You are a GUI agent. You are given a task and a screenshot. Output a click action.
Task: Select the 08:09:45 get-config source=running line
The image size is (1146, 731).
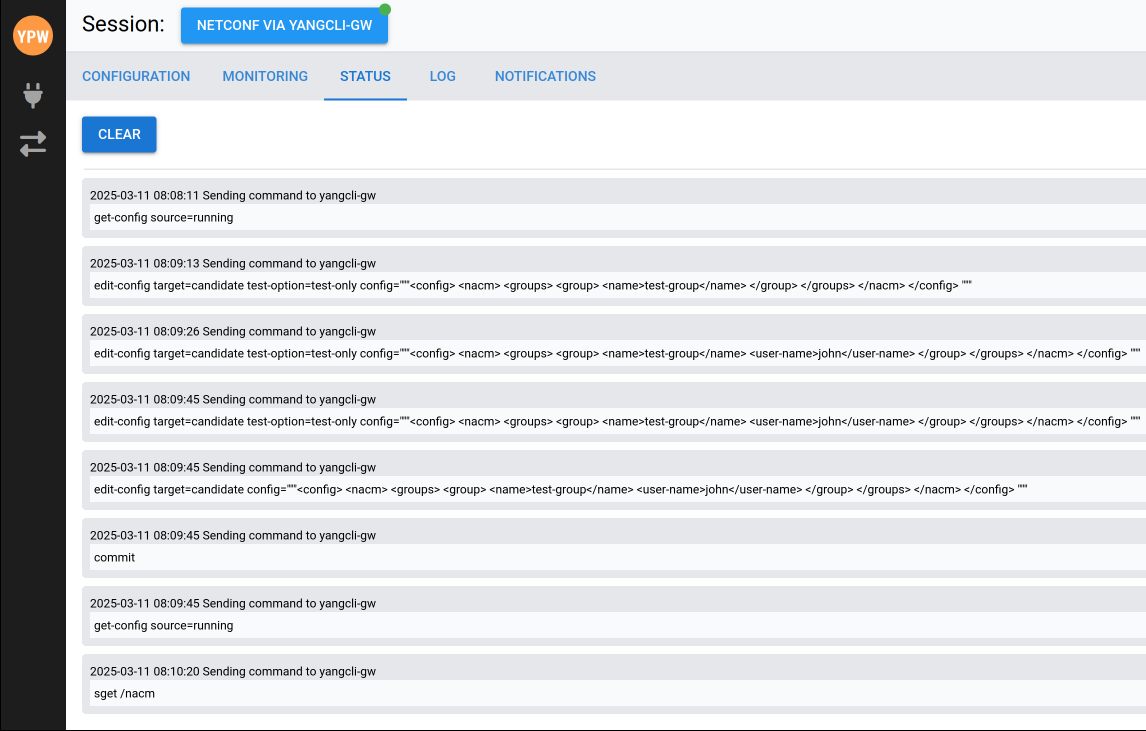point(163,625)
